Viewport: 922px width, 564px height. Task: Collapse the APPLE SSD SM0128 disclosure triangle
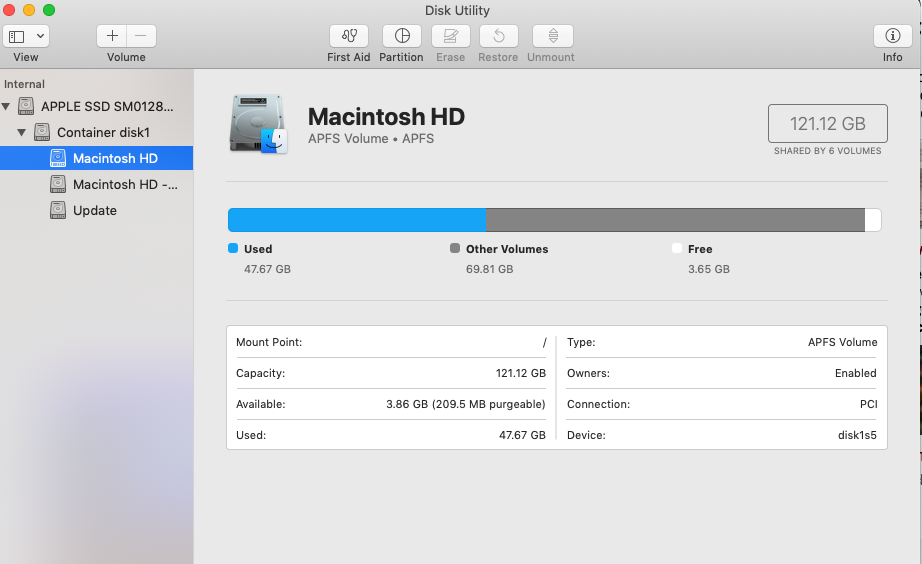[6, 106]
